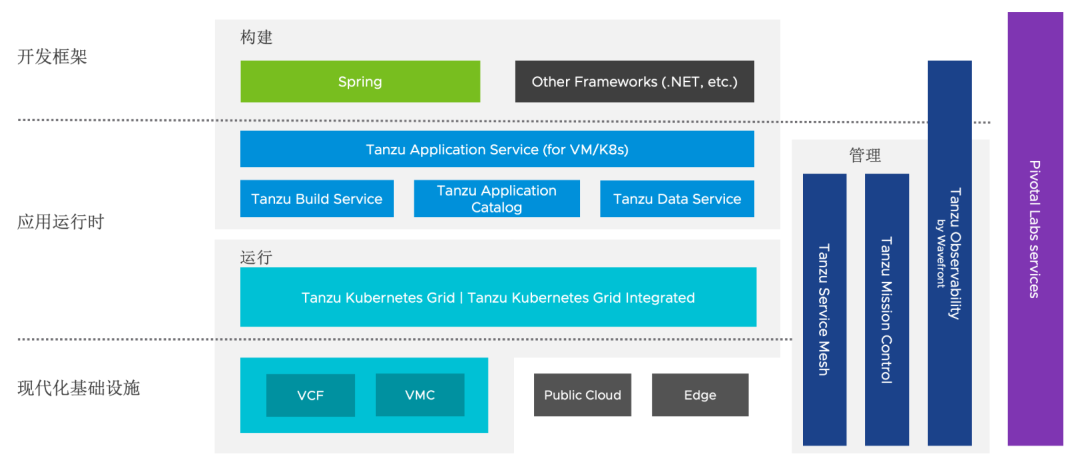The height and width of the screenshot is (461, 1080).
Task: Select the Public Cloud box
Action: pyautogui.click(x=582, y=395)
